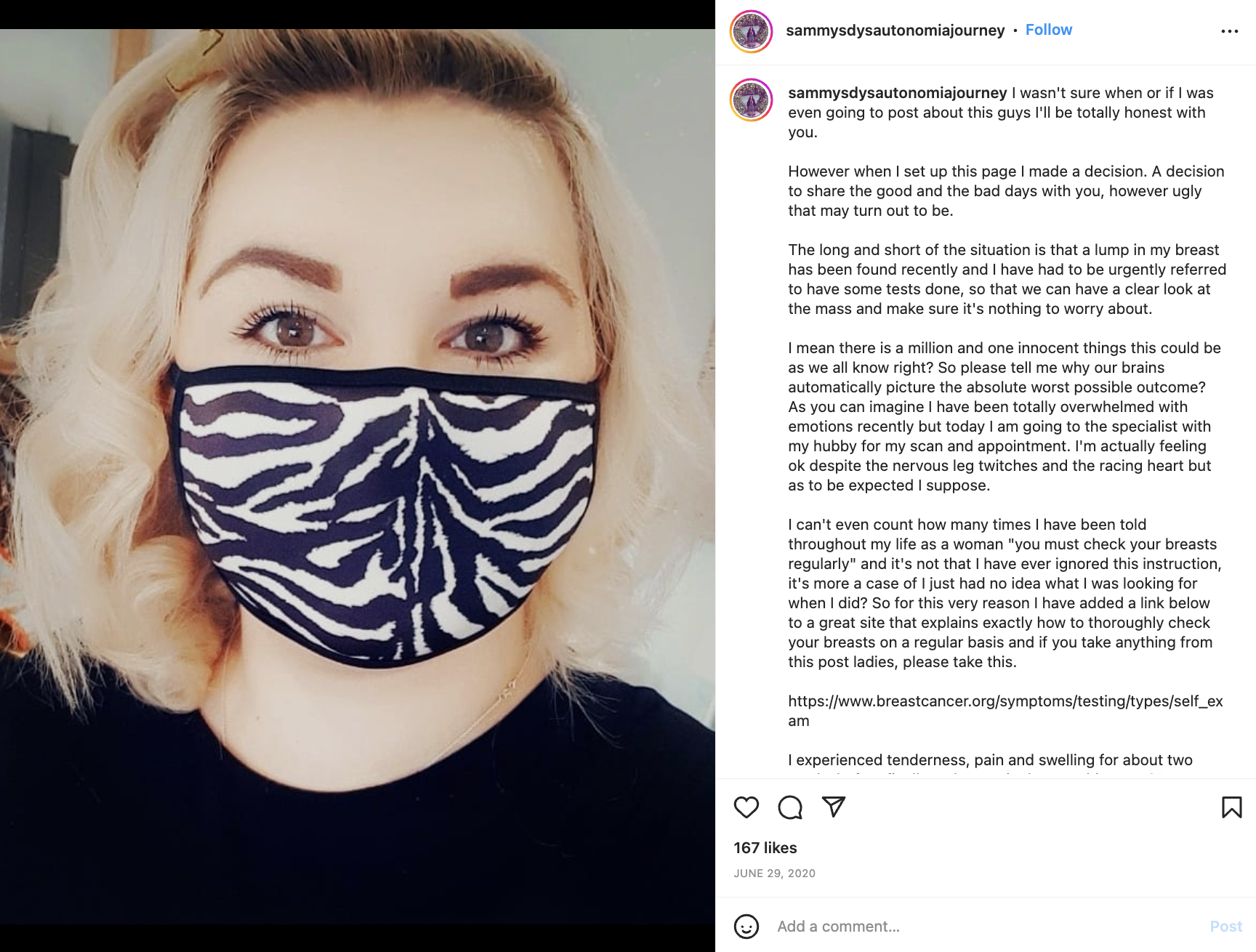This screenshot has height=952, width=1256.
Task: Open comments via speech bubble icon
Action: [790, 807]
